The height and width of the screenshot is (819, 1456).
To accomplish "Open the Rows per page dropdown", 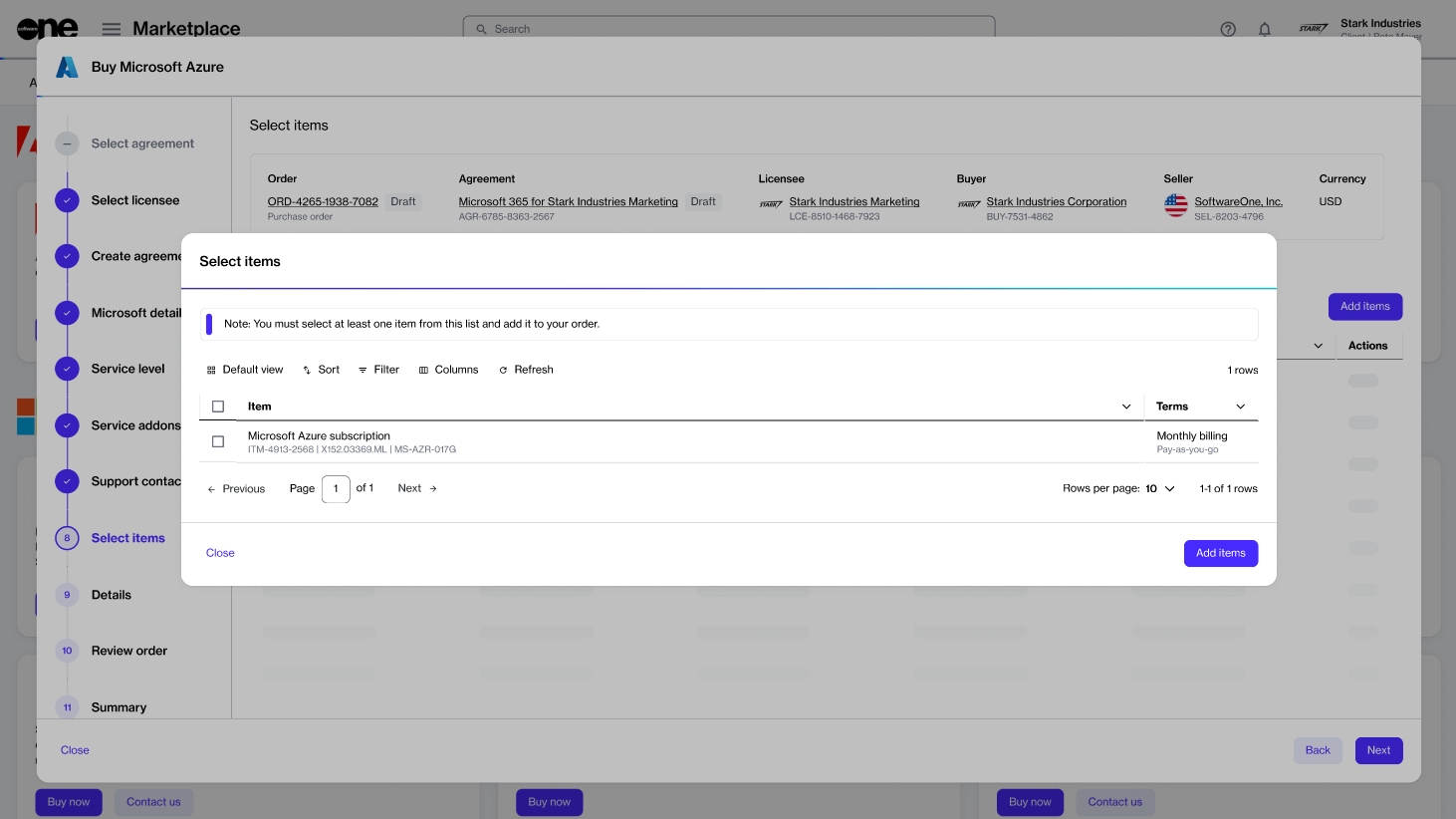I will tap(1160, 489).
